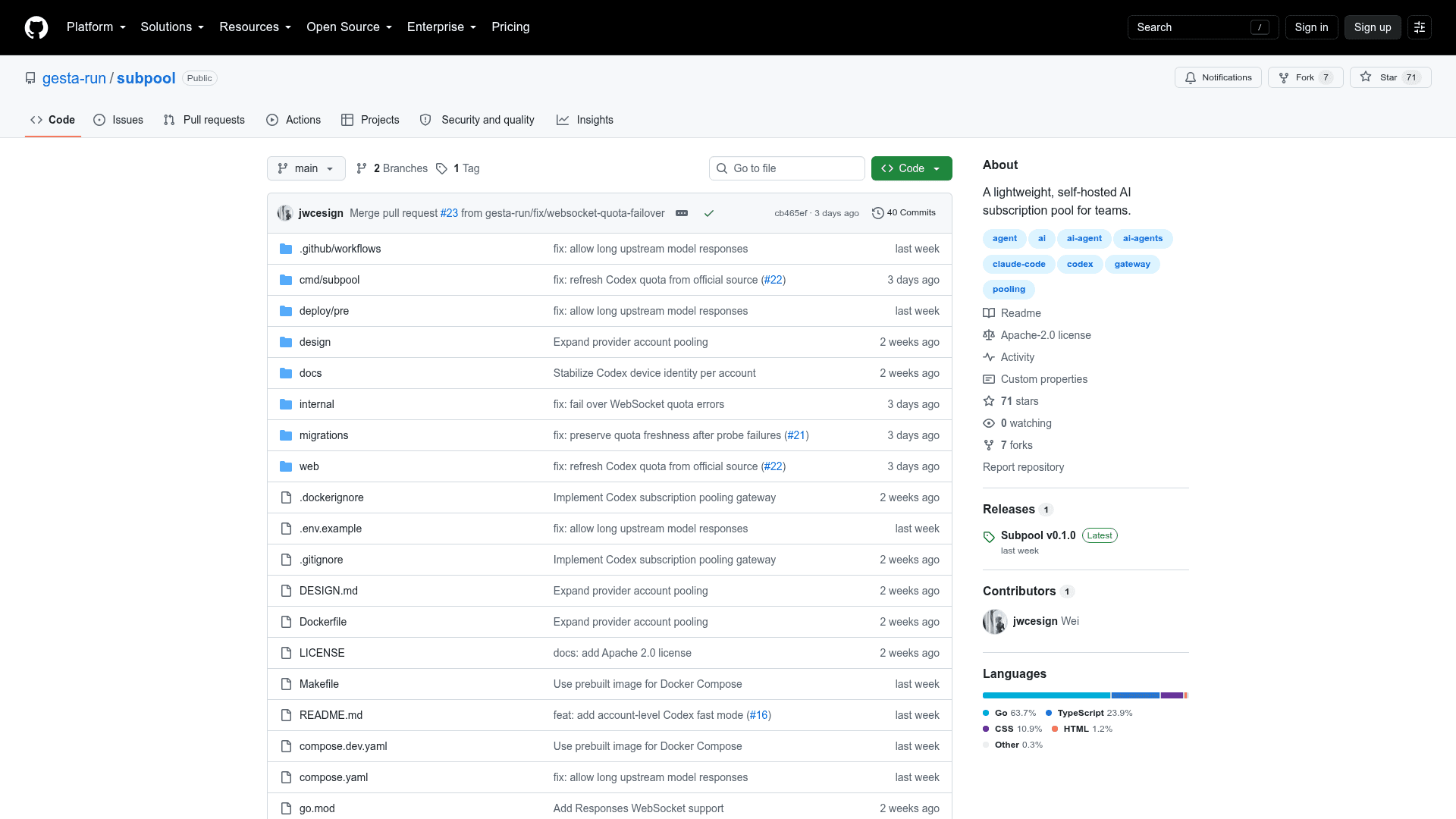Click the TypeScript segment of language bar
1456x819 pixels.
[1135, 695]
